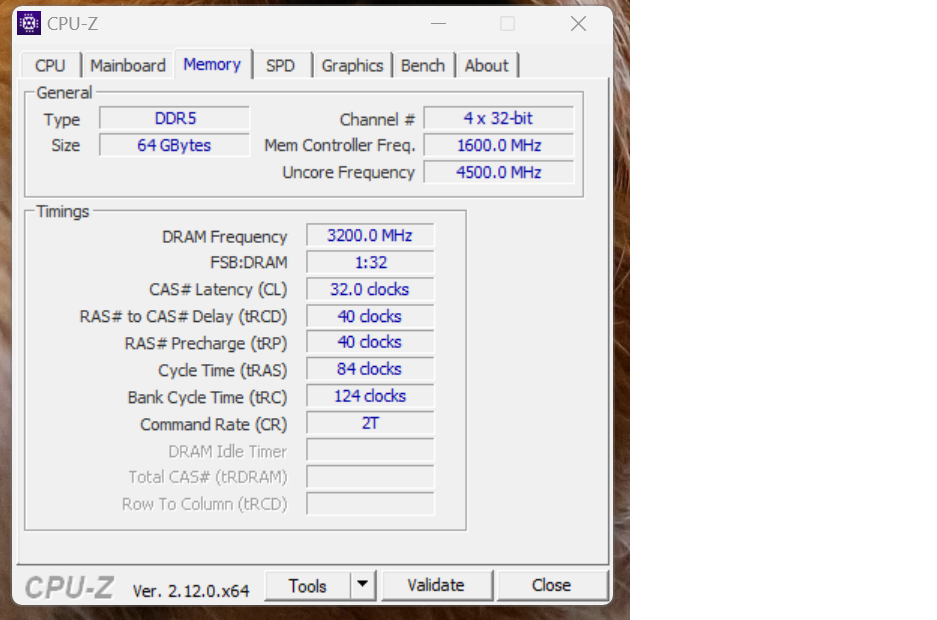Click the 124 clocks tRC value

[x=370, y=395]
